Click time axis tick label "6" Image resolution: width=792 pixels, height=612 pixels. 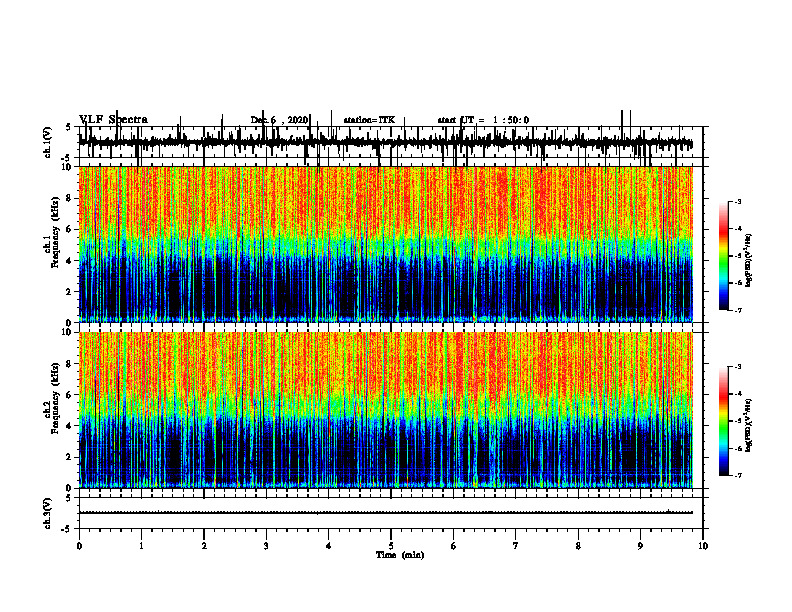coord(453,546)
